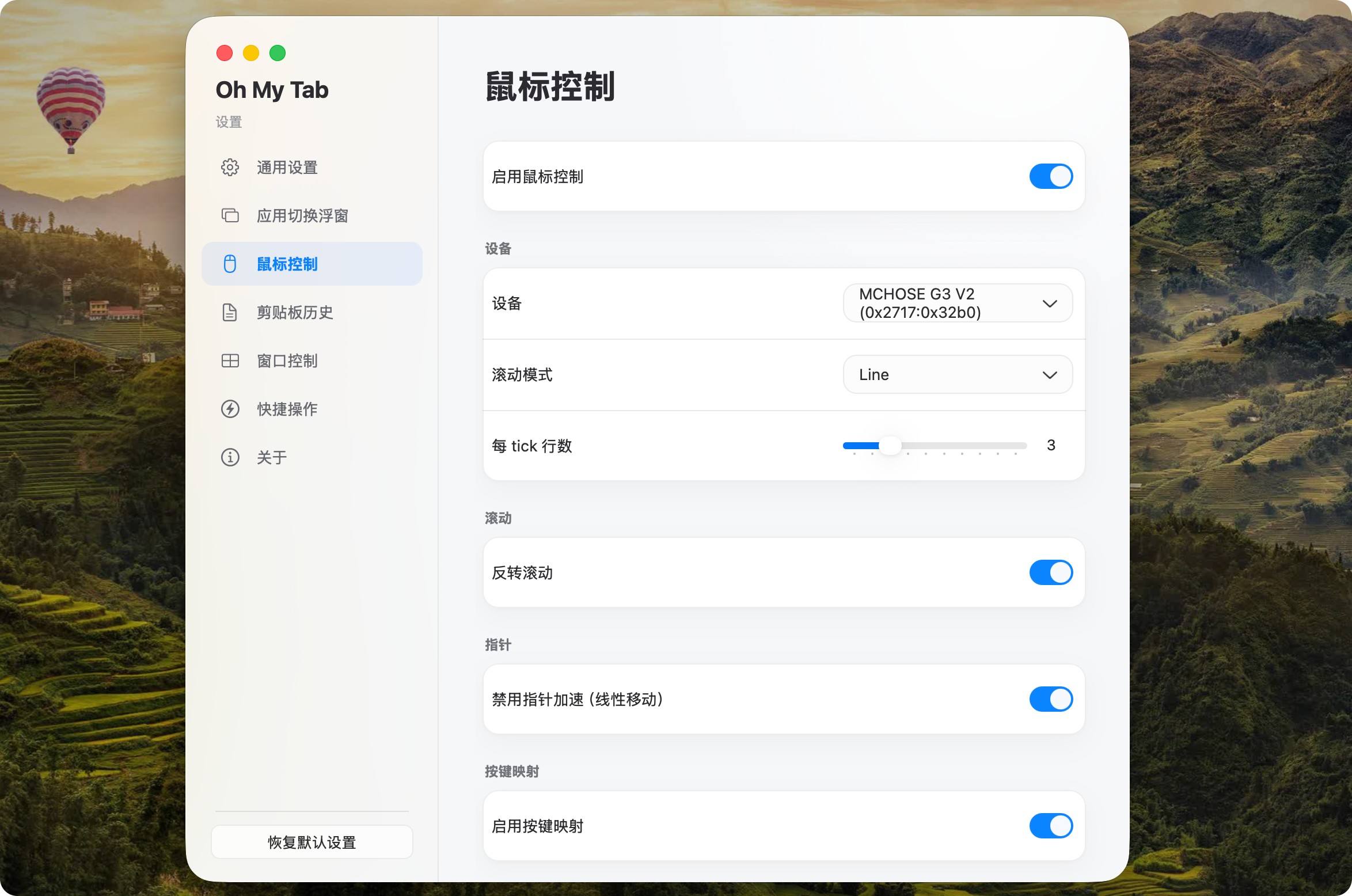The height and width of the screenshot is (896, 1352).
Task: Click the window-stack icon beside 应用切换浮窗
Action: click(x=230, y=216)
